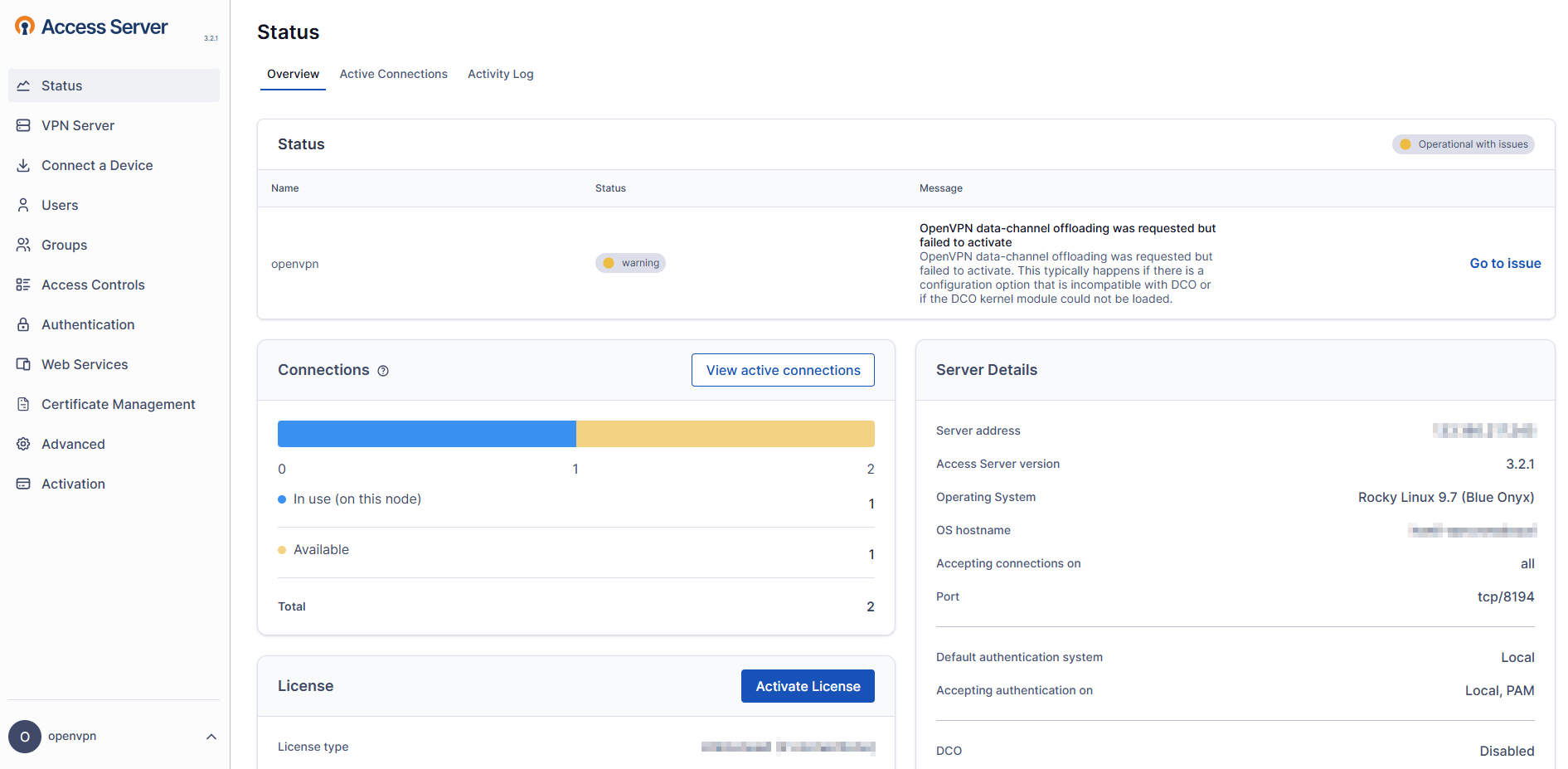Click the tcp/8194 port value
Viewport: 1568px width, 769px height.
pos(1506,596)
